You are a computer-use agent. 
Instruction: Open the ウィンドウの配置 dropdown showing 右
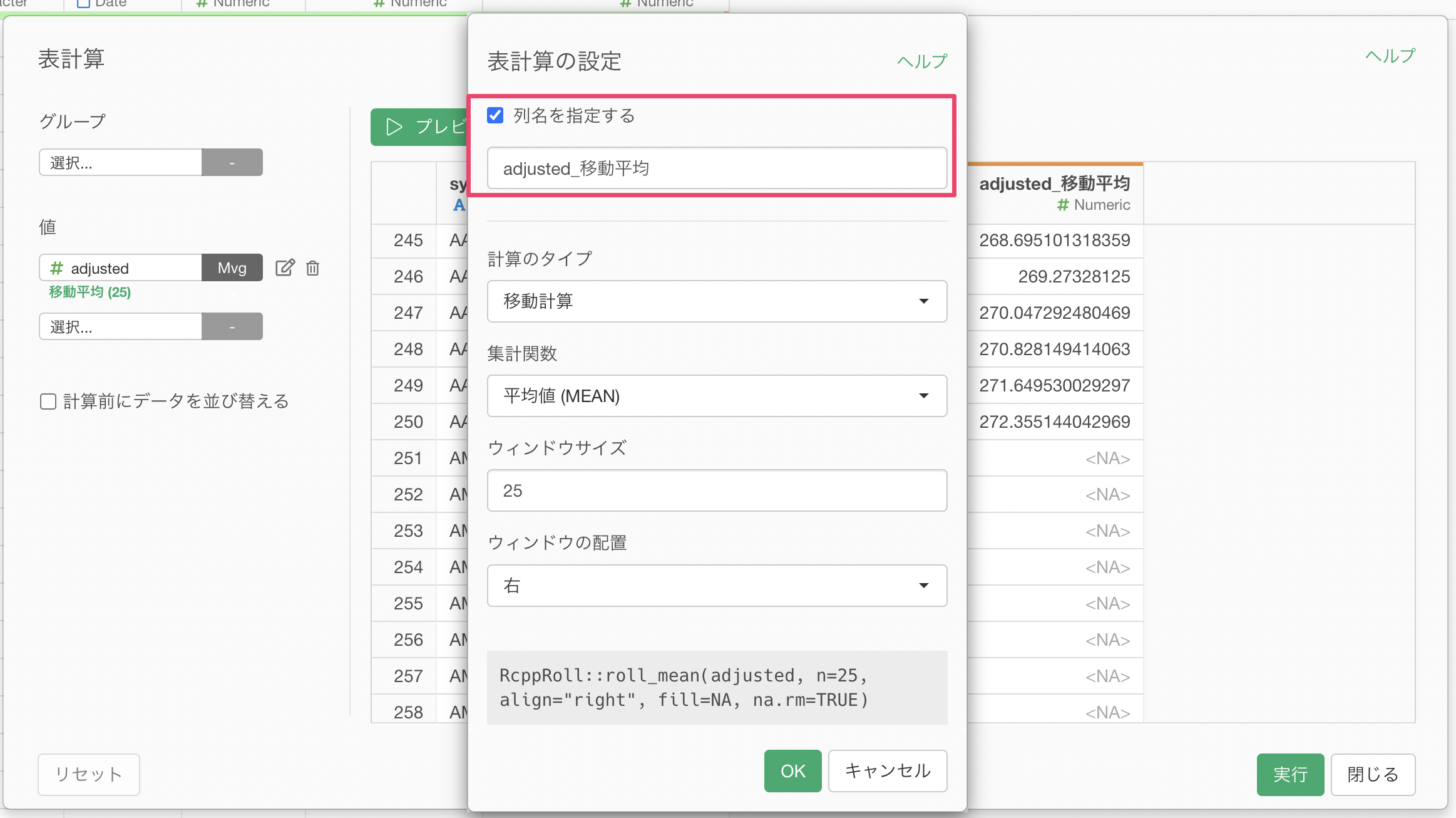(x=716, y=586)
